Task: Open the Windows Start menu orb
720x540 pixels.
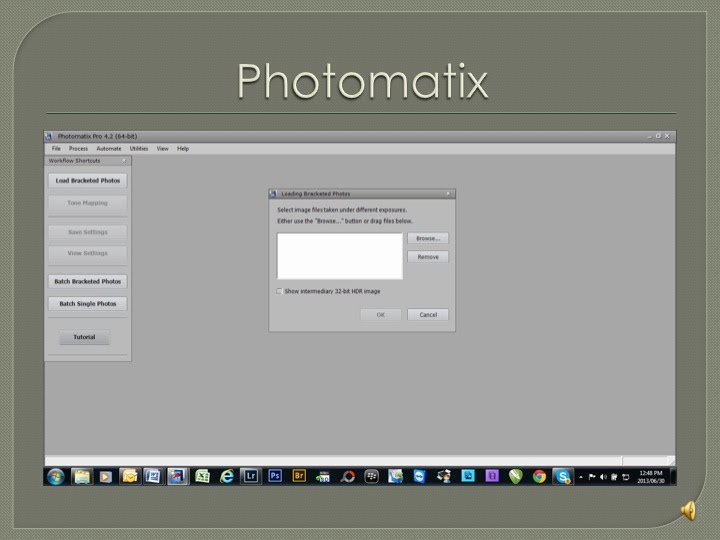Action: click(x=56, y=477)
